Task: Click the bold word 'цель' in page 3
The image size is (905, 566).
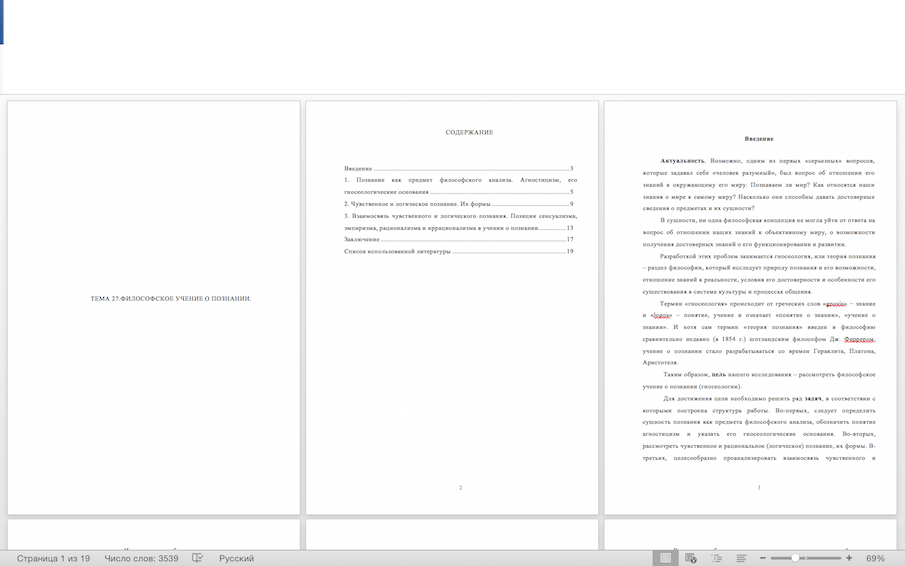Action: pos(719,374)
